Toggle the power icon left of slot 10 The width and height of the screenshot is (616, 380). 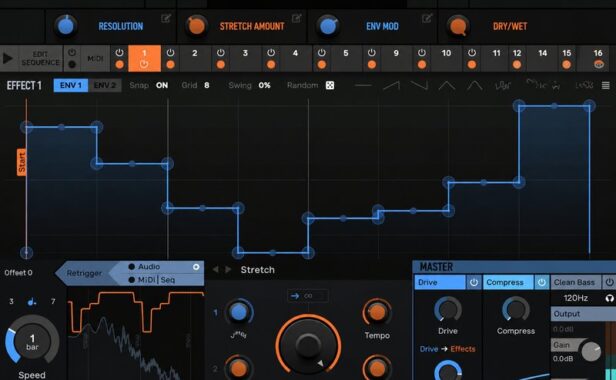(422, 53)
